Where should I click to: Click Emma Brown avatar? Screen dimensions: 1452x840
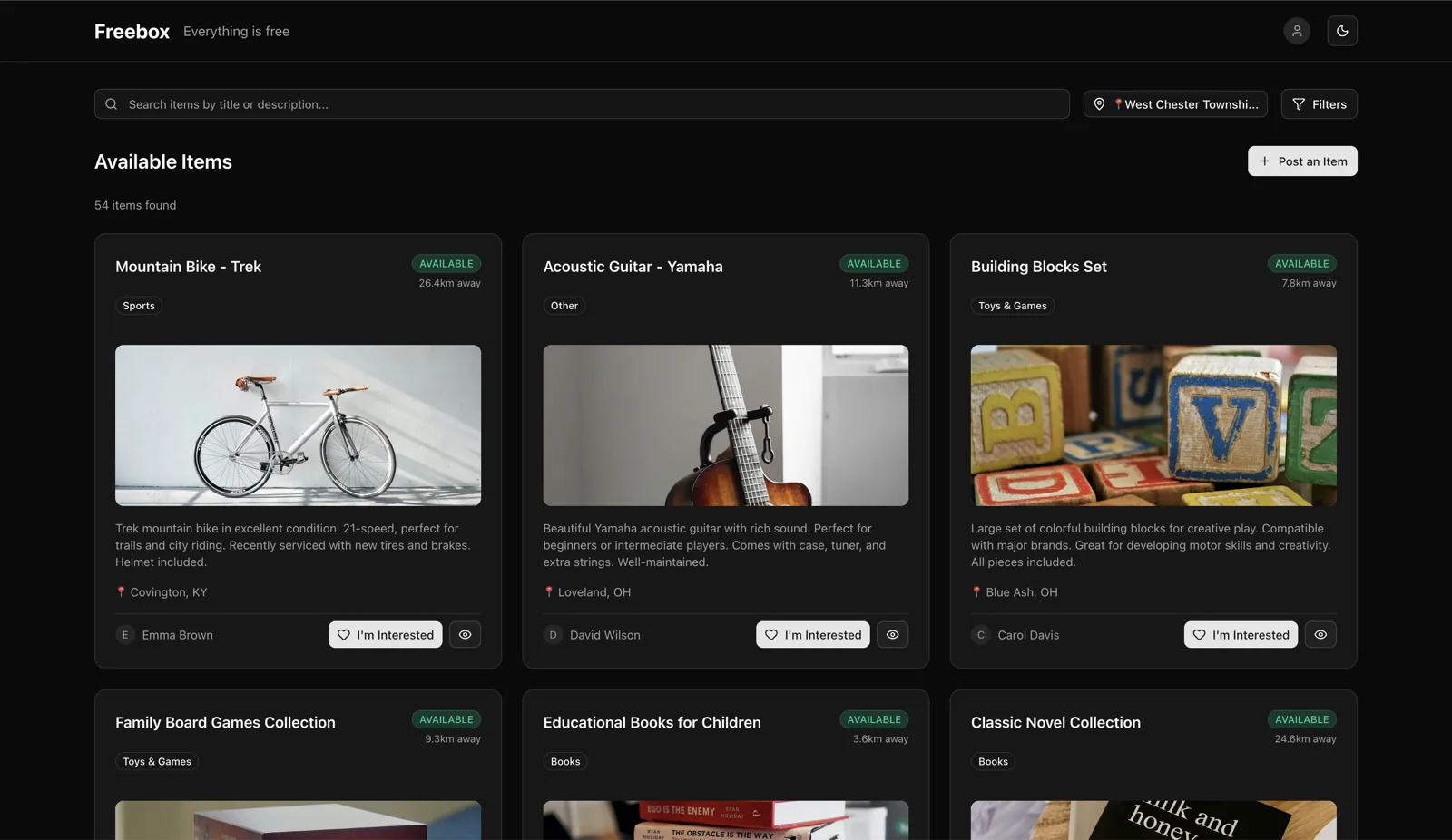pyautogui.click(x=125, y=635)
